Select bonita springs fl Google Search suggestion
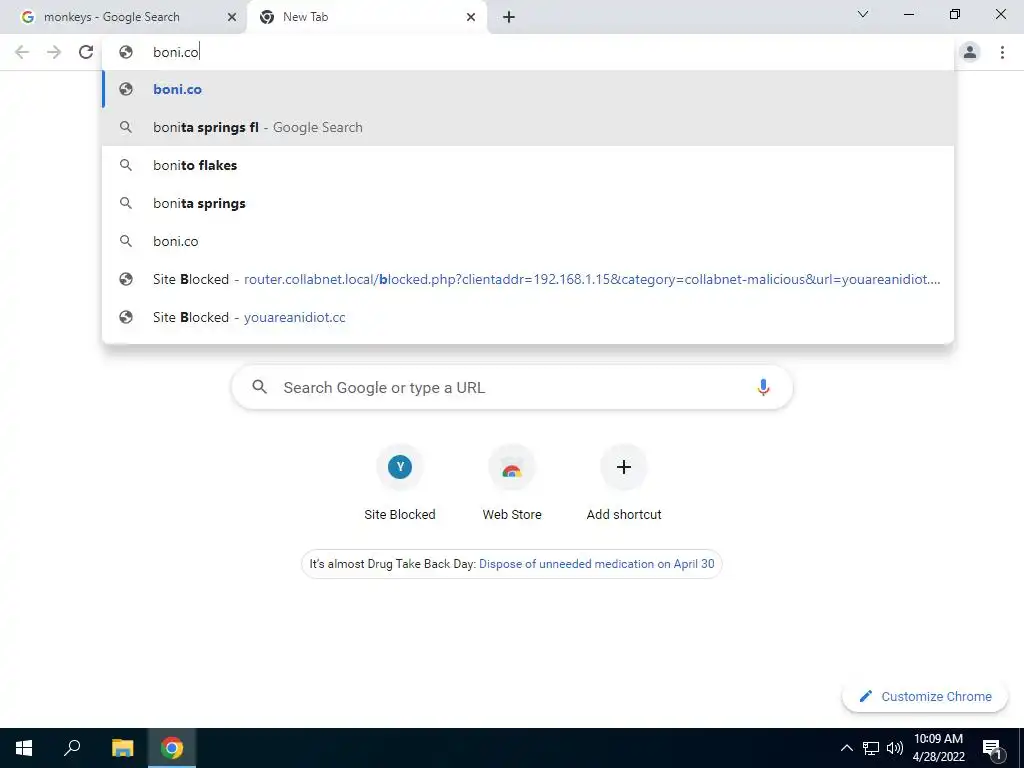 click(528, 127)
